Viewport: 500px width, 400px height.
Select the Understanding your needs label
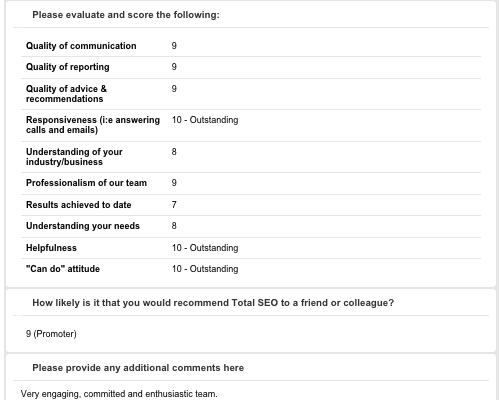coord(83,226)
